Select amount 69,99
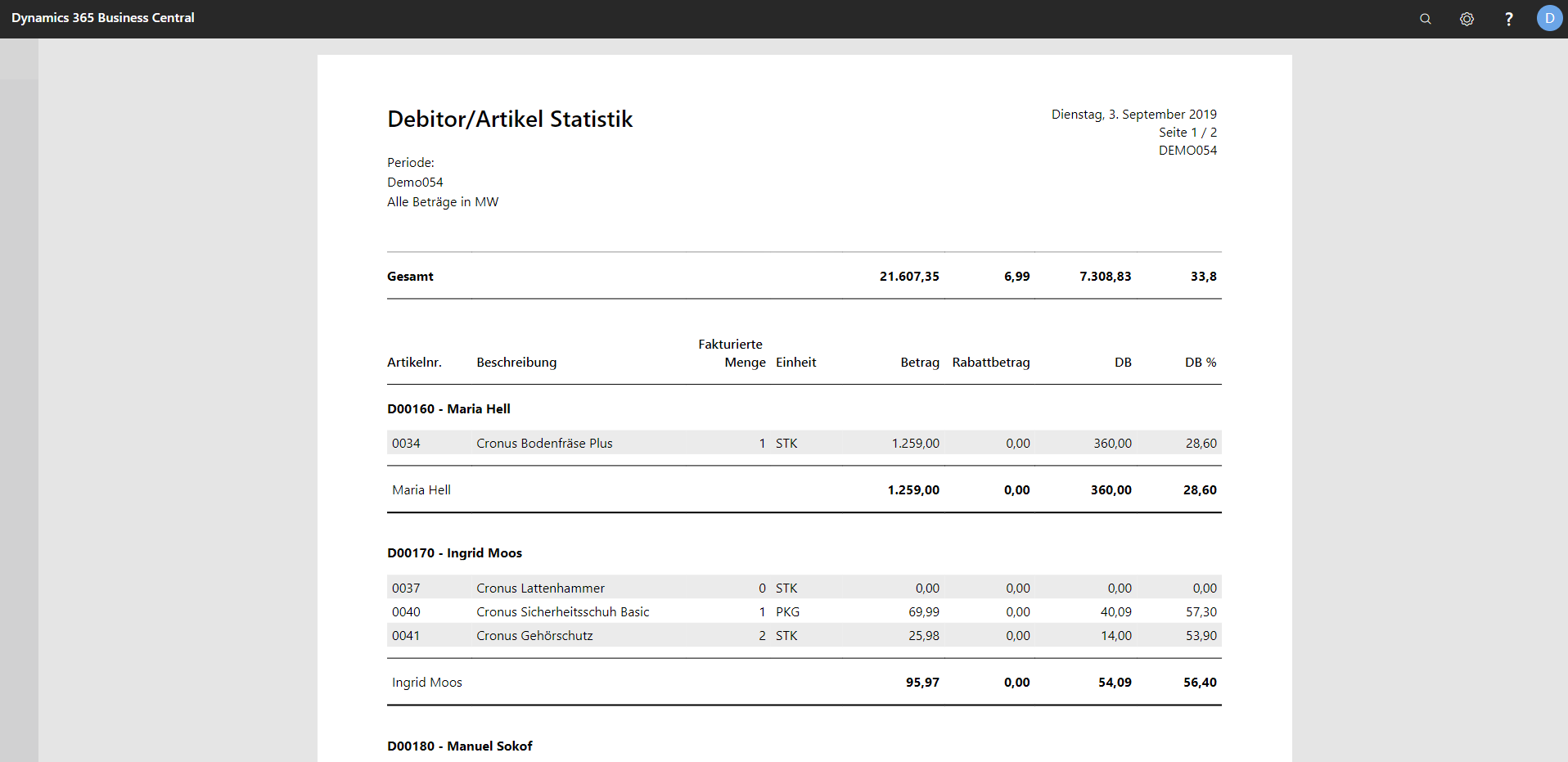The width and height of the screenshot is (1568, 762). point(924,612)
